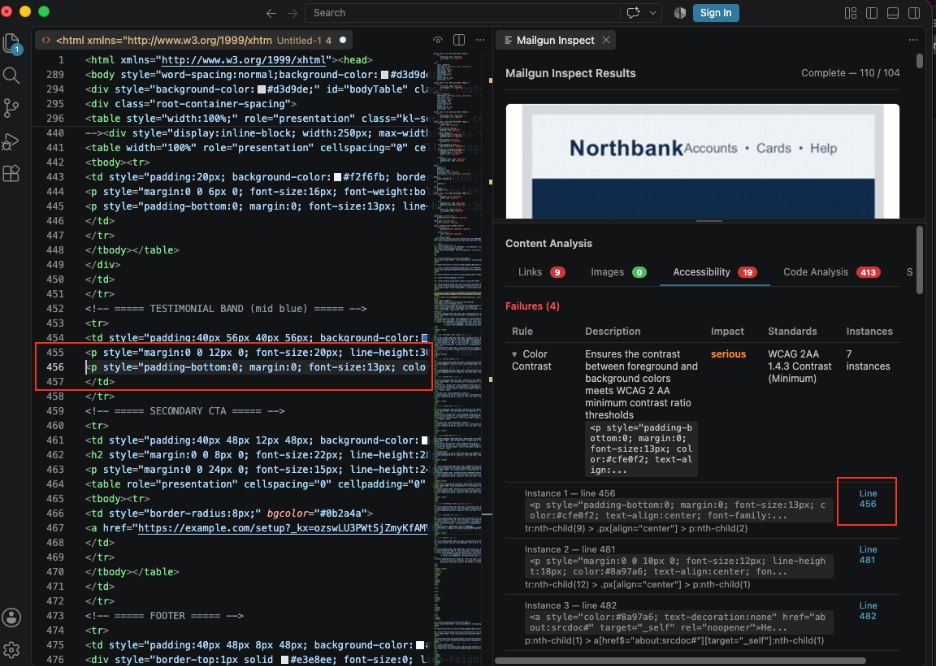The image size is (936, 666).
Task: Open the chat icon in title bar
Action: [x=633, y=13]
